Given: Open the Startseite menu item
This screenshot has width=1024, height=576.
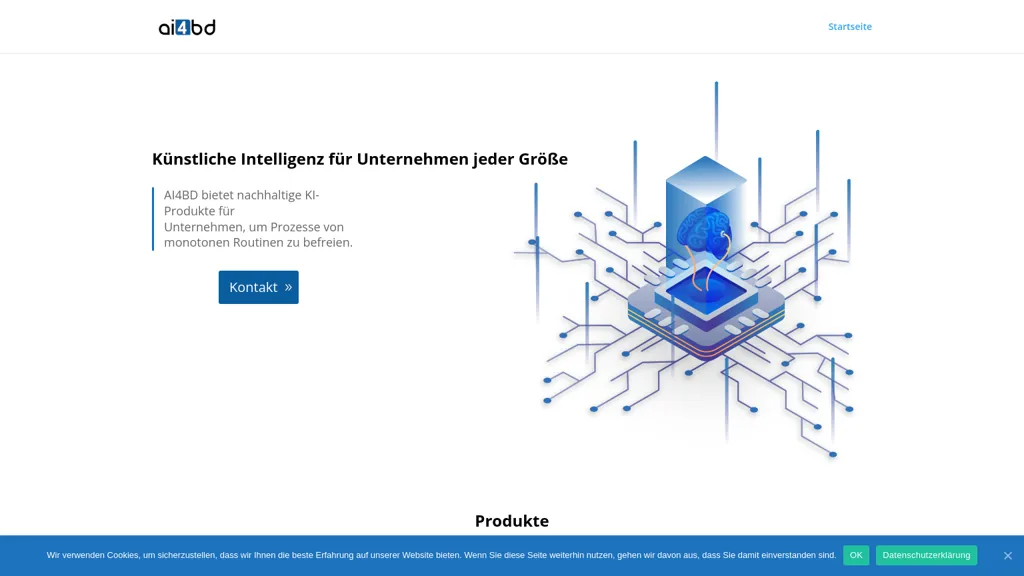Looking at the screenshot, I should [x=850, y=27].
